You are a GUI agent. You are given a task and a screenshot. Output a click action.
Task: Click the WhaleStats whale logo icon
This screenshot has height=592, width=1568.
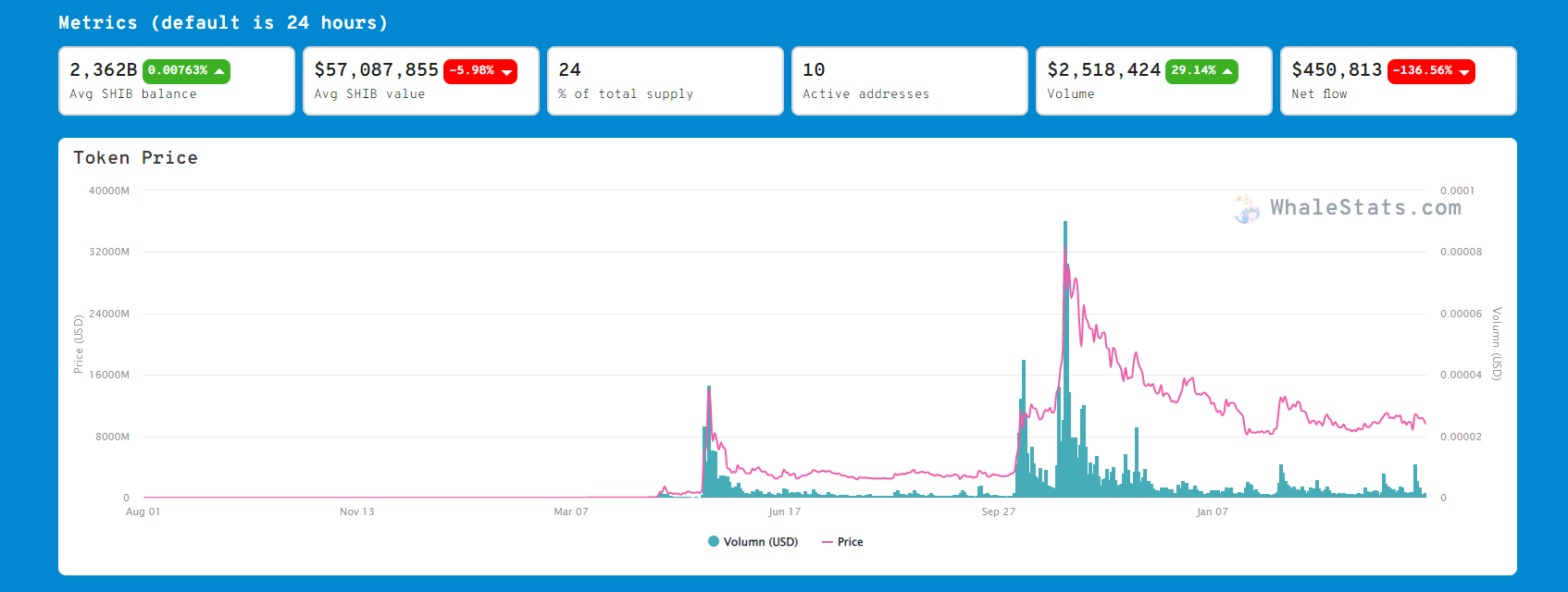[x=1247, y=209]
